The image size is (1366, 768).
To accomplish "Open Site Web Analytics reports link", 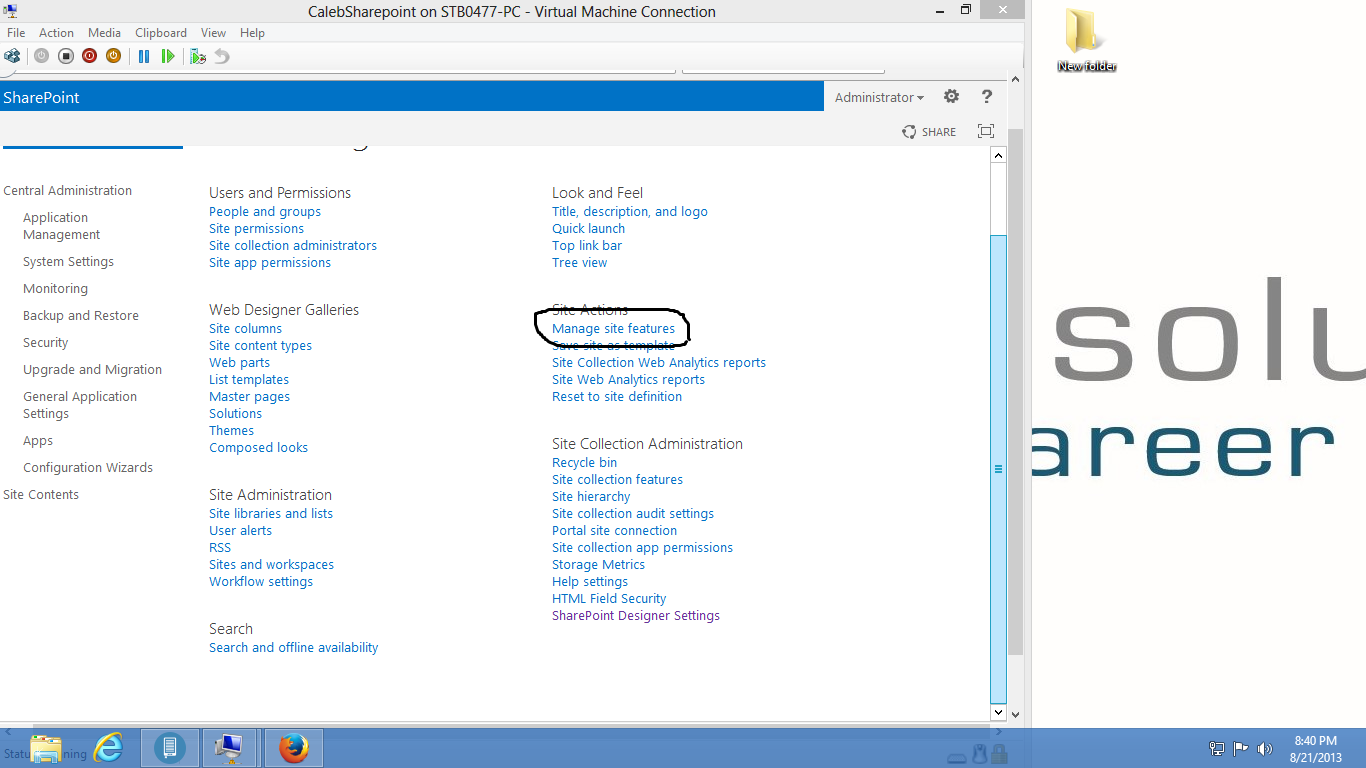I will pos(628,380).
